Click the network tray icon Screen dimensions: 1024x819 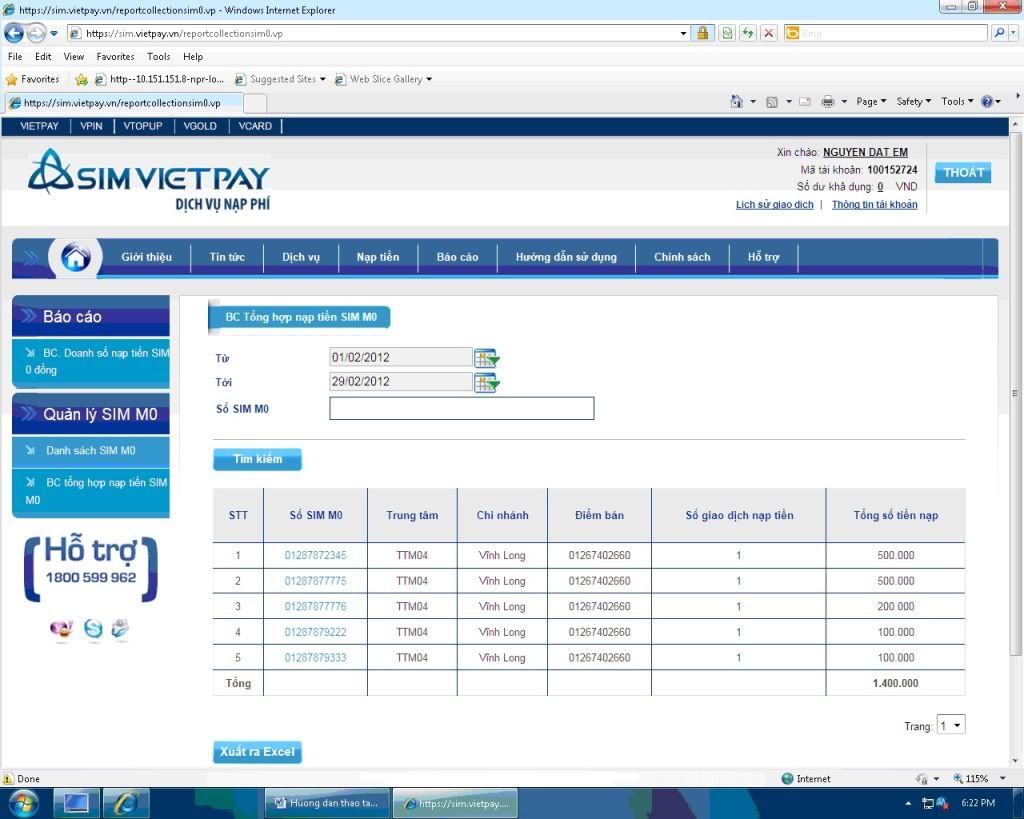point(927,803)
